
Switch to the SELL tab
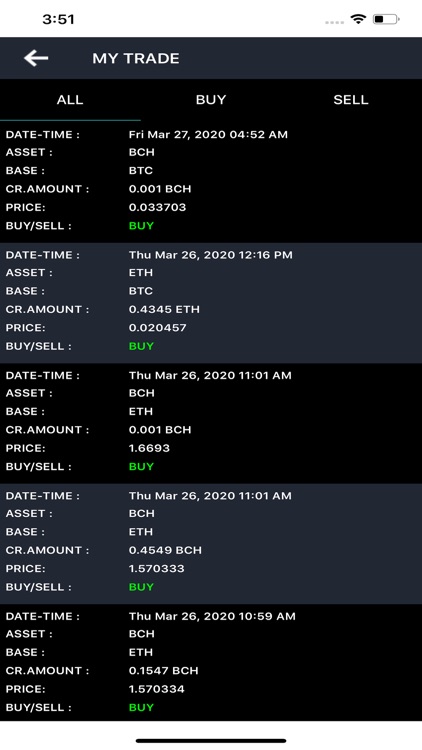click(351, 100)
